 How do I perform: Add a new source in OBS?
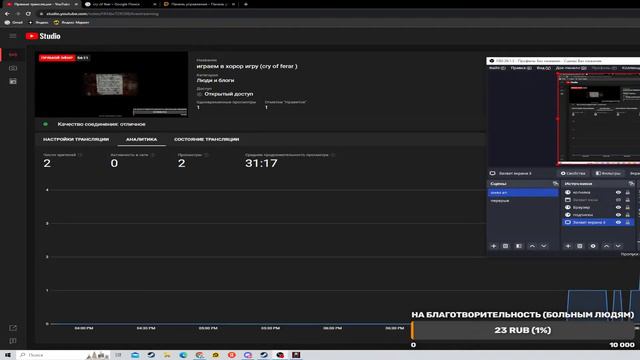[568, 246]
